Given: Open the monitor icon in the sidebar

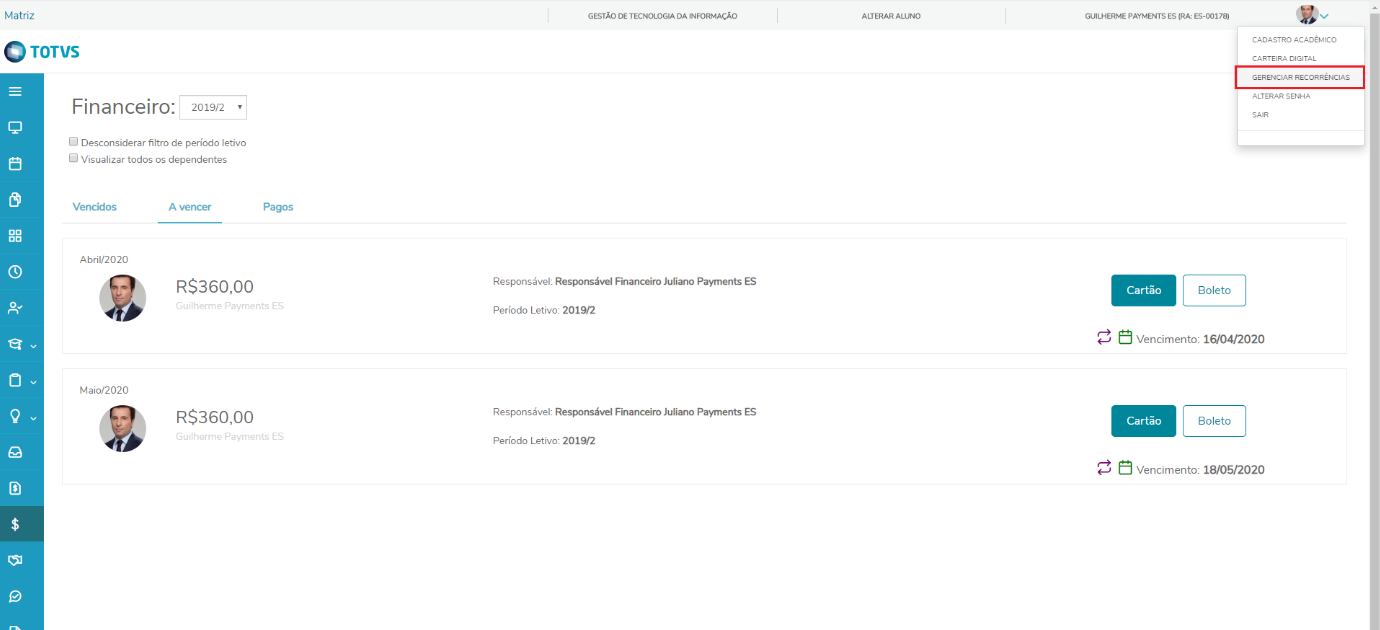Looking at the screenshot, I should 15,127.
